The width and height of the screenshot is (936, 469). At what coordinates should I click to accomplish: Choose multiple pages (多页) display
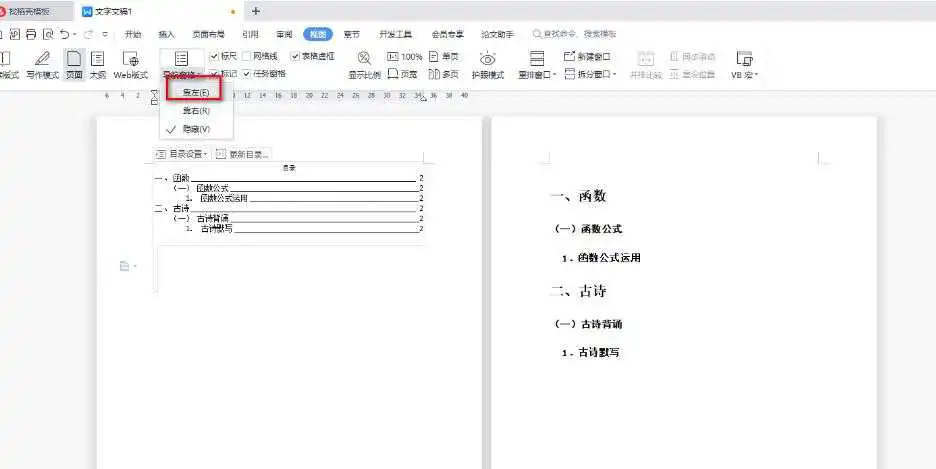(x=444, y=75)
